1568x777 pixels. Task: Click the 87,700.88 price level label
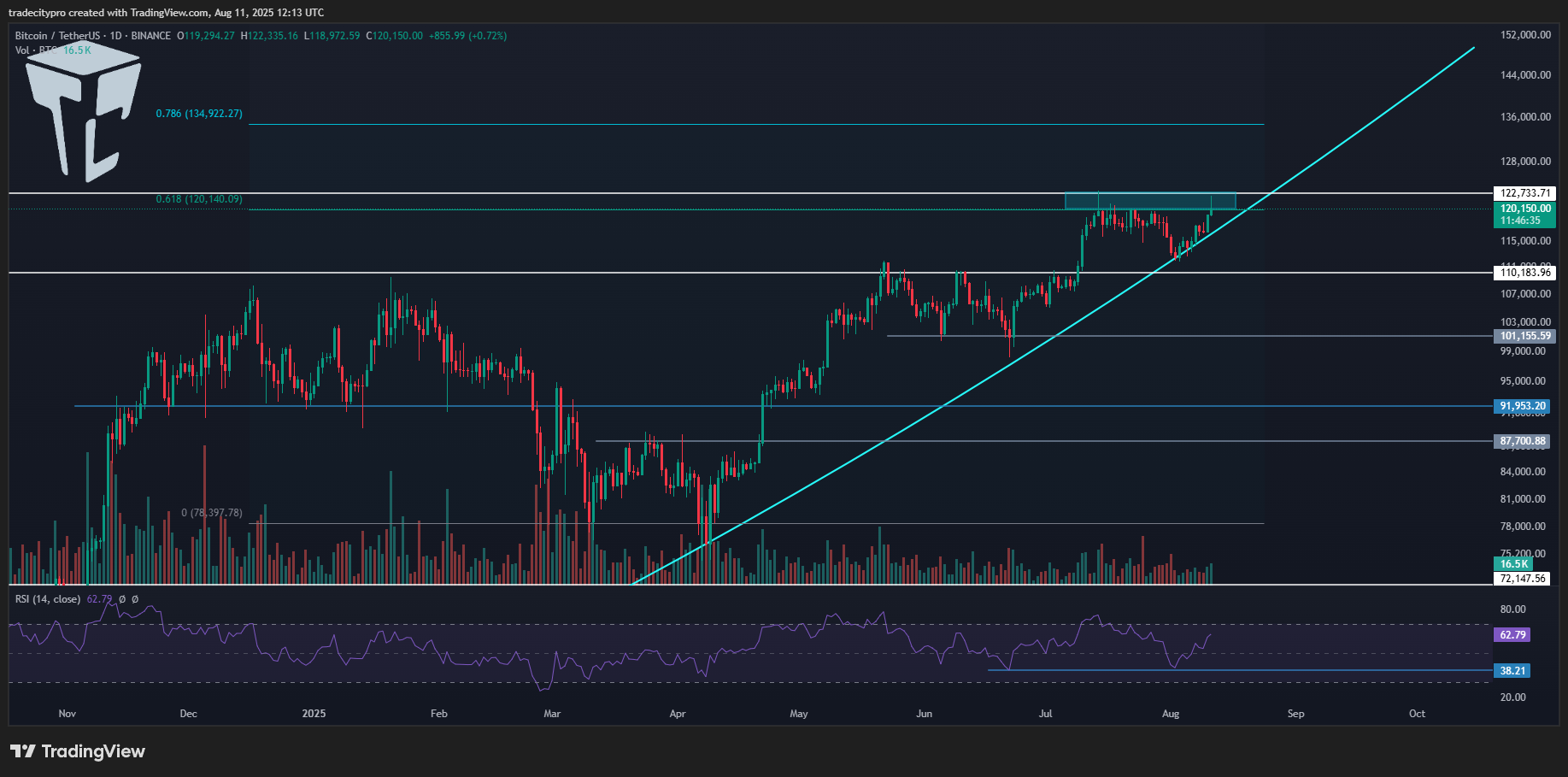tap(1522, 441)
